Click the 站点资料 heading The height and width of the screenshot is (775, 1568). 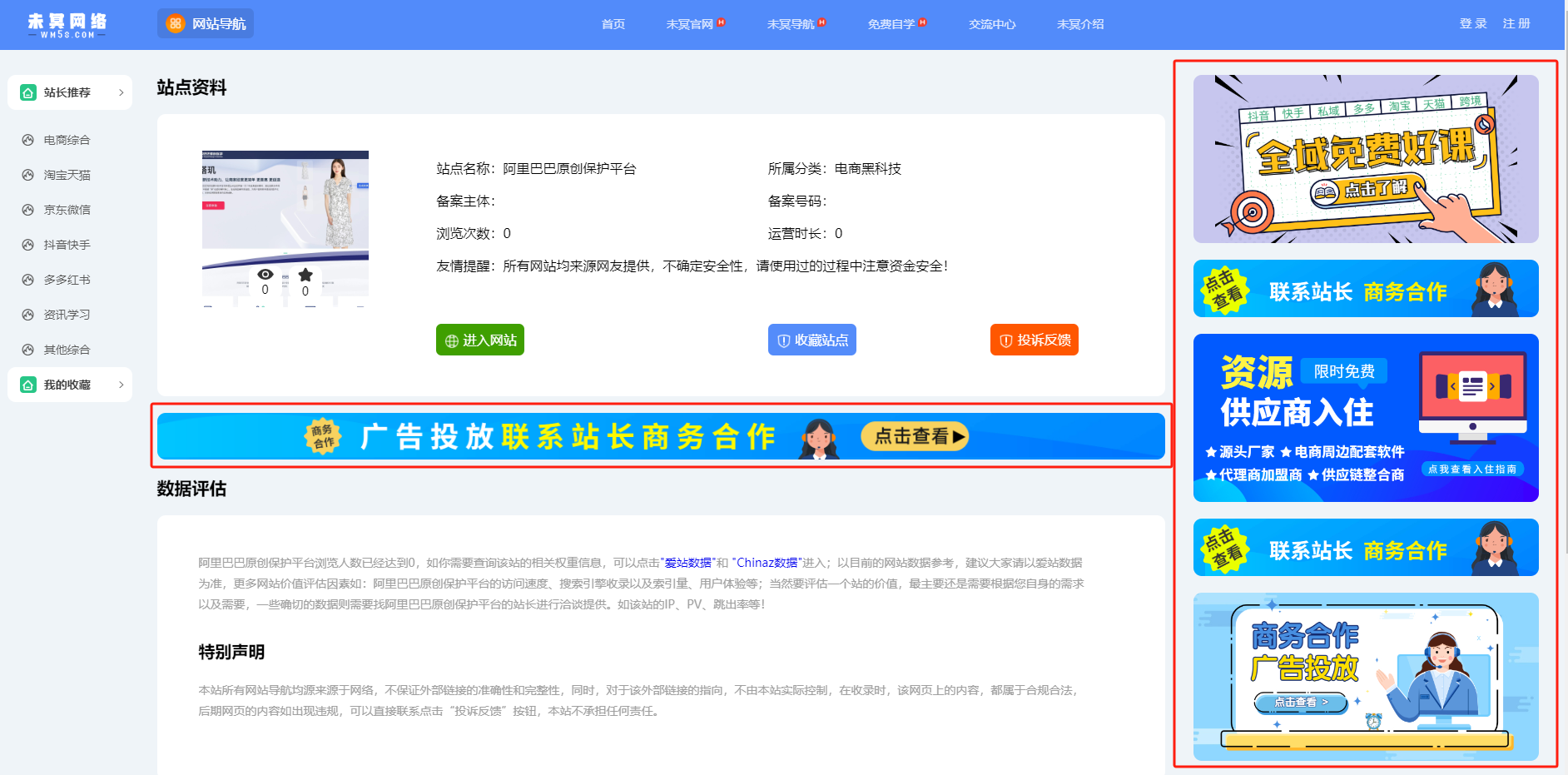coord(191,87)
